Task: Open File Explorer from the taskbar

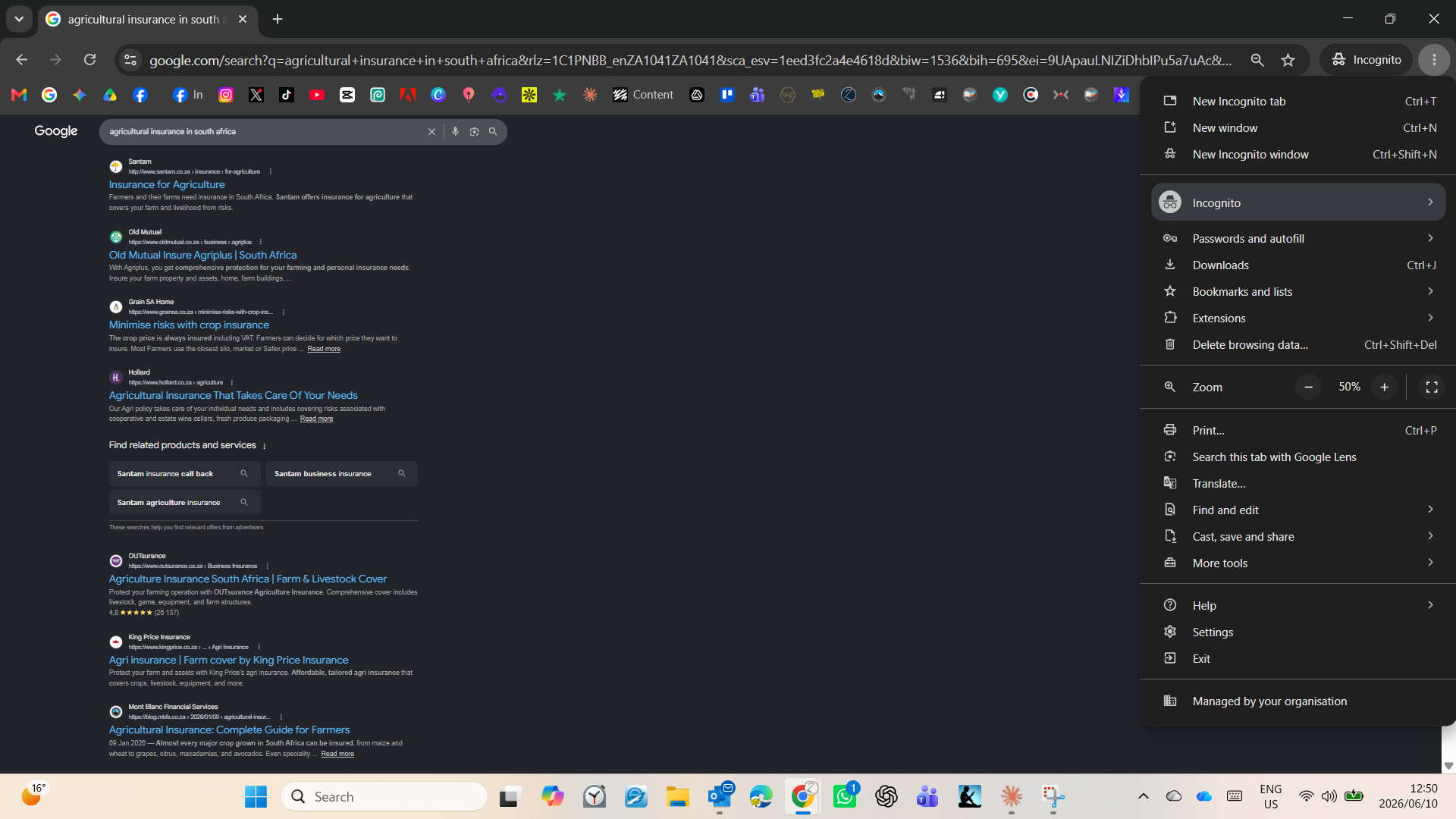Action: tap(678, 796)
